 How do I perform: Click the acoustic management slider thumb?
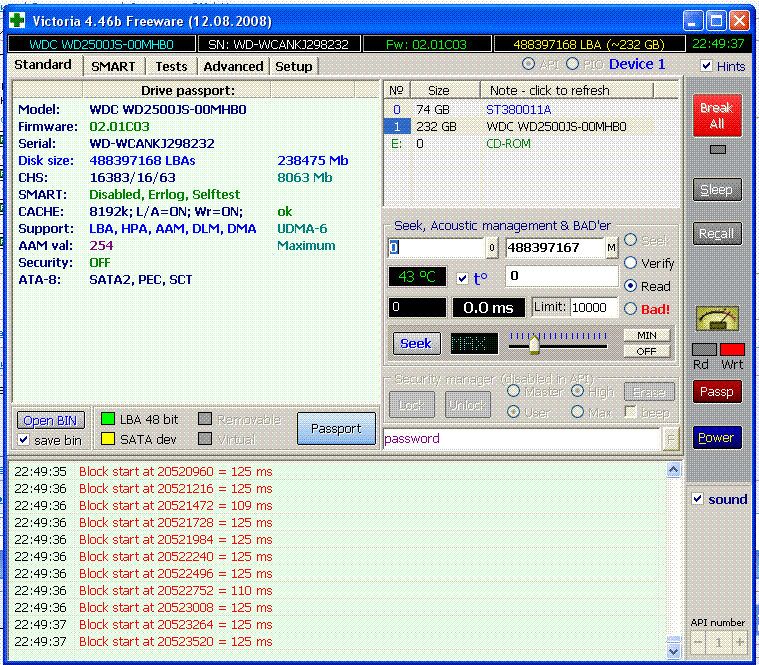click(534, 344)
